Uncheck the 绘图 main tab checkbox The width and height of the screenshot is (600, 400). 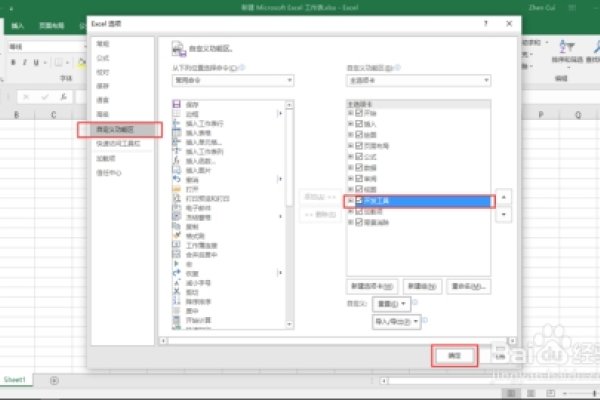(x=359, y=134)
